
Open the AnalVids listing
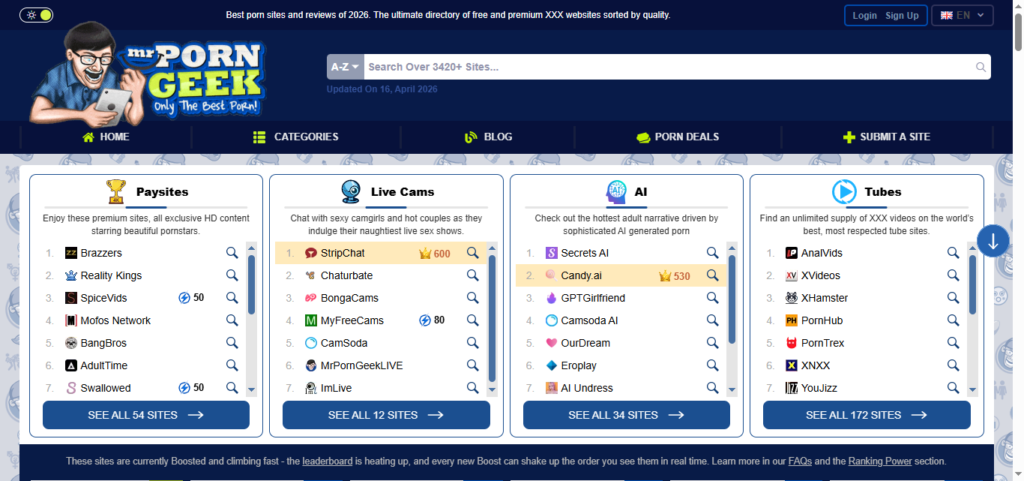pyautogui.click(x=822, y=253)
